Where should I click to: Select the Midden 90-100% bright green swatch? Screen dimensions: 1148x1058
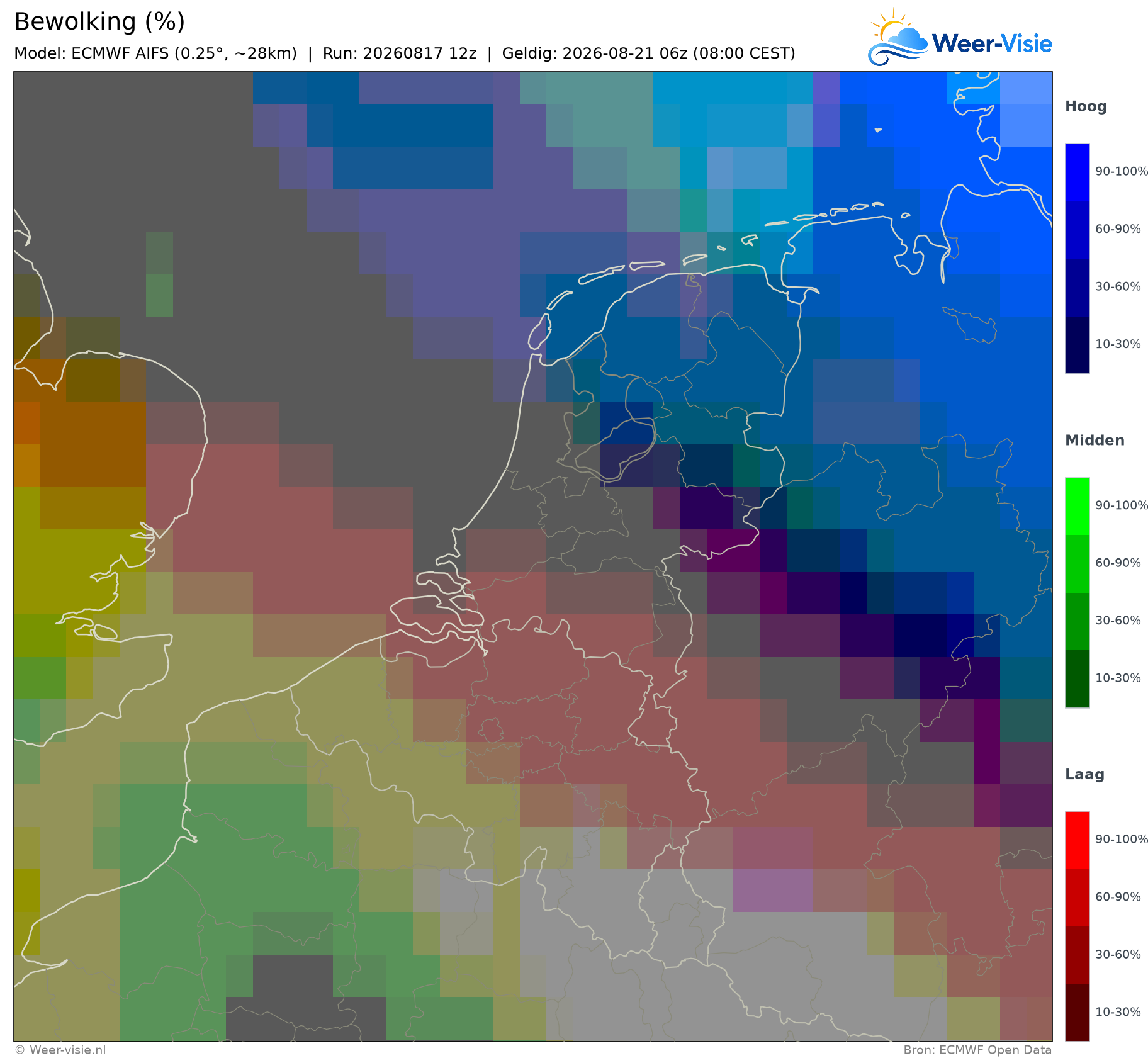[1077, 507]
